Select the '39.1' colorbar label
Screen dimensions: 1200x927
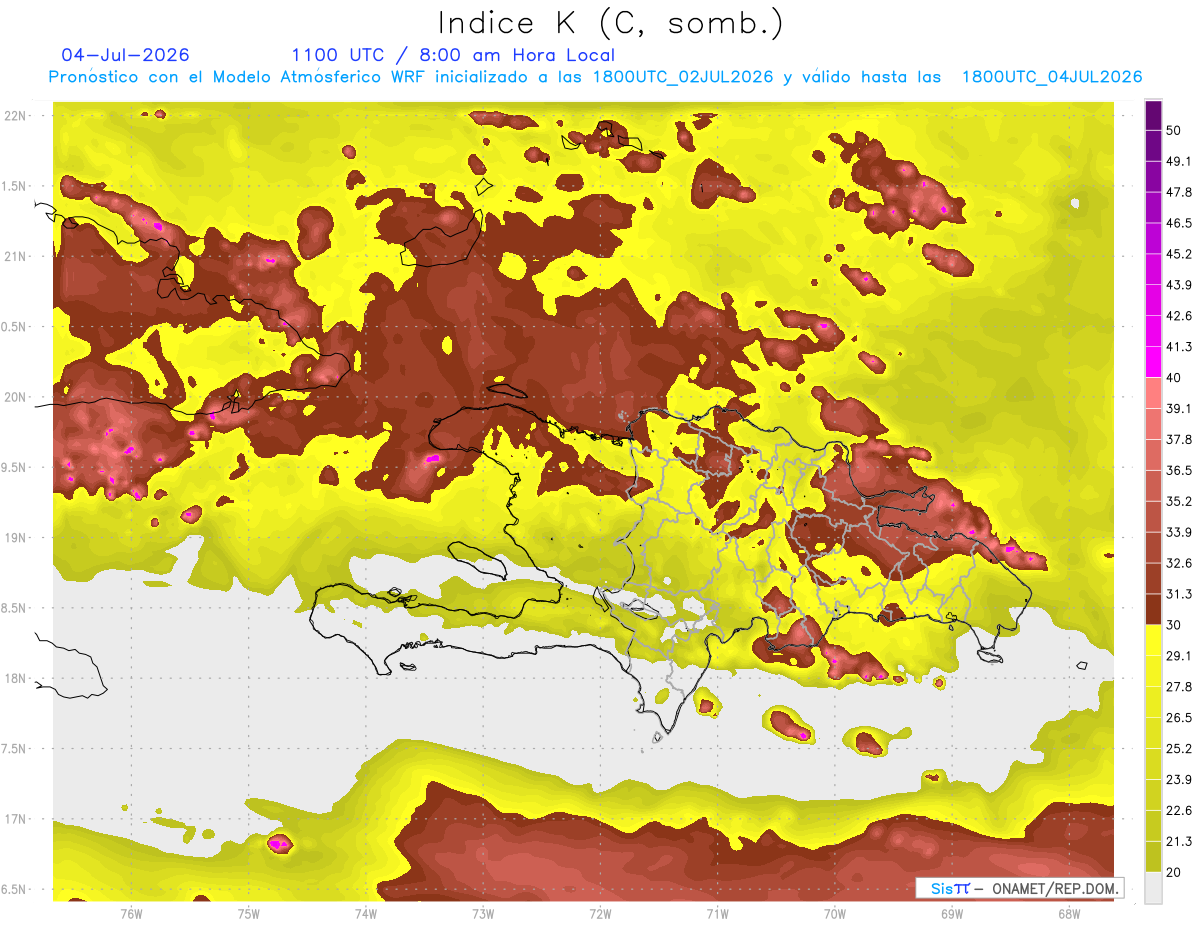(1179, 408)
